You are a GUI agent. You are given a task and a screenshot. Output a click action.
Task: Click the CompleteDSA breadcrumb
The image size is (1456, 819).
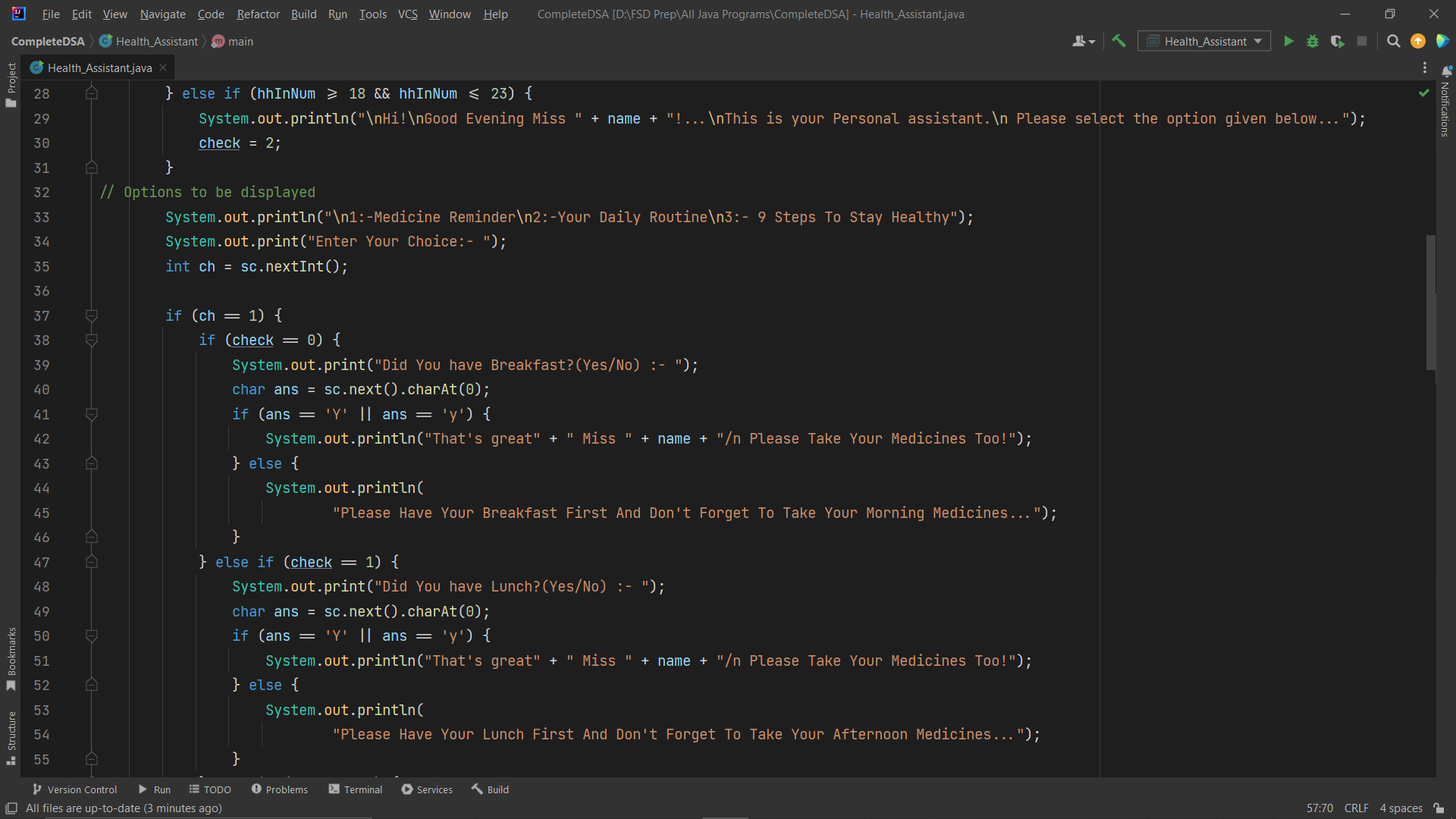coord(48,42)
